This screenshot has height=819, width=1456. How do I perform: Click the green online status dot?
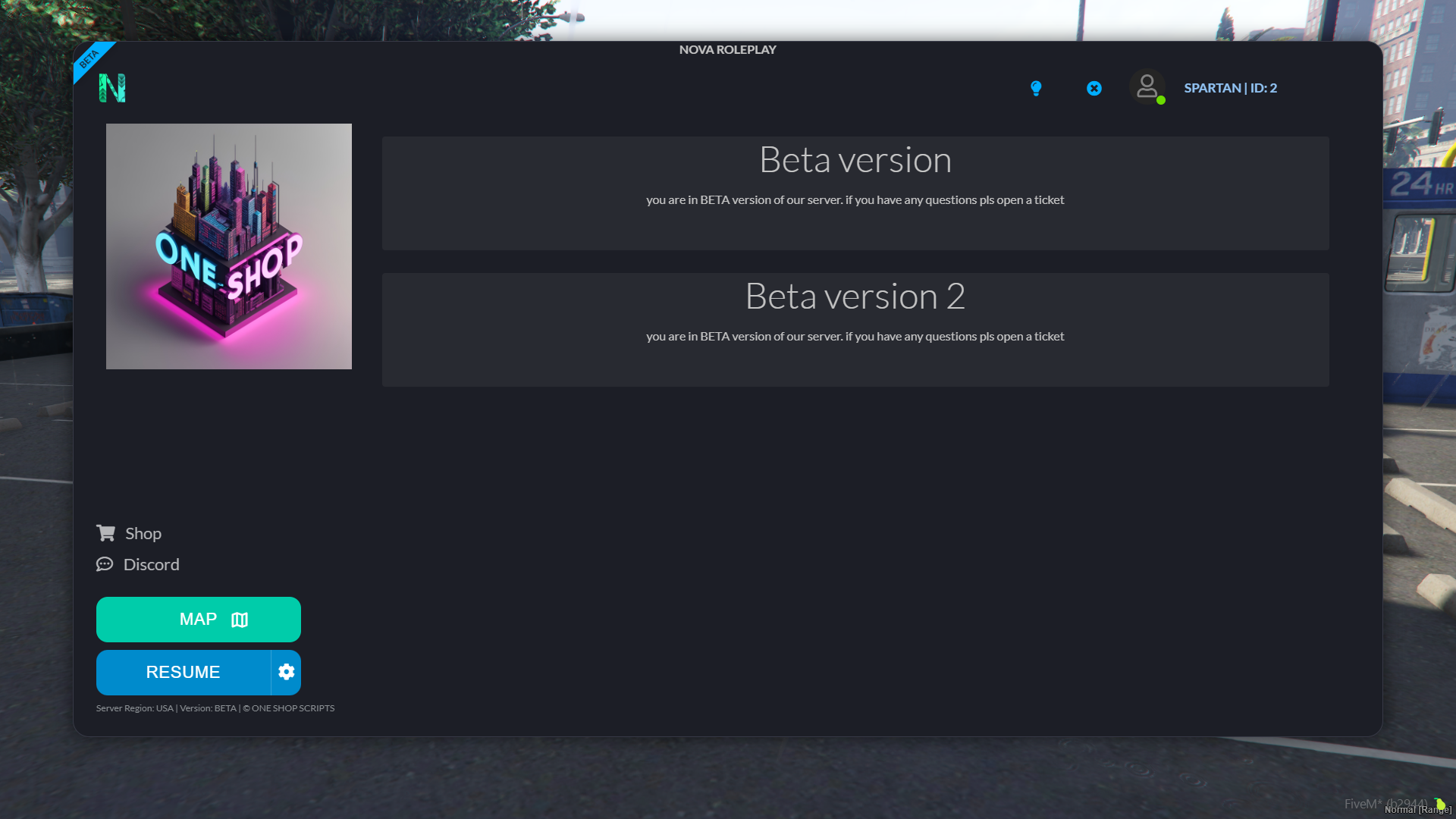(x=1161, y=100)
